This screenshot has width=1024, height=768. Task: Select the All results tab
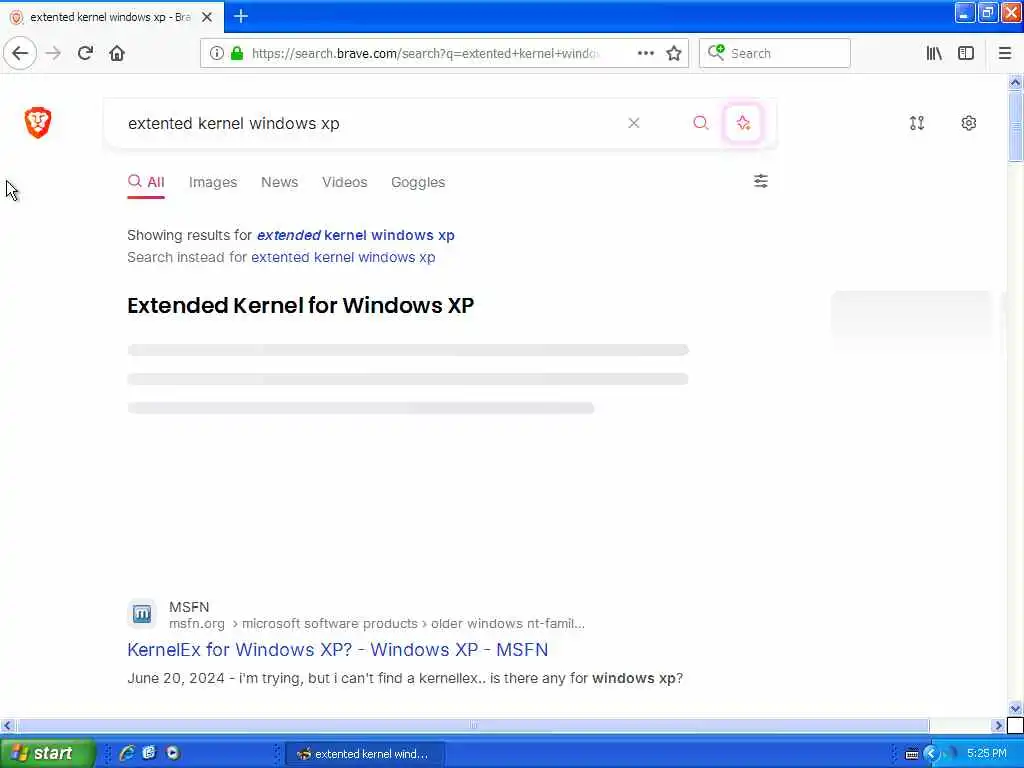click(146, 182)
